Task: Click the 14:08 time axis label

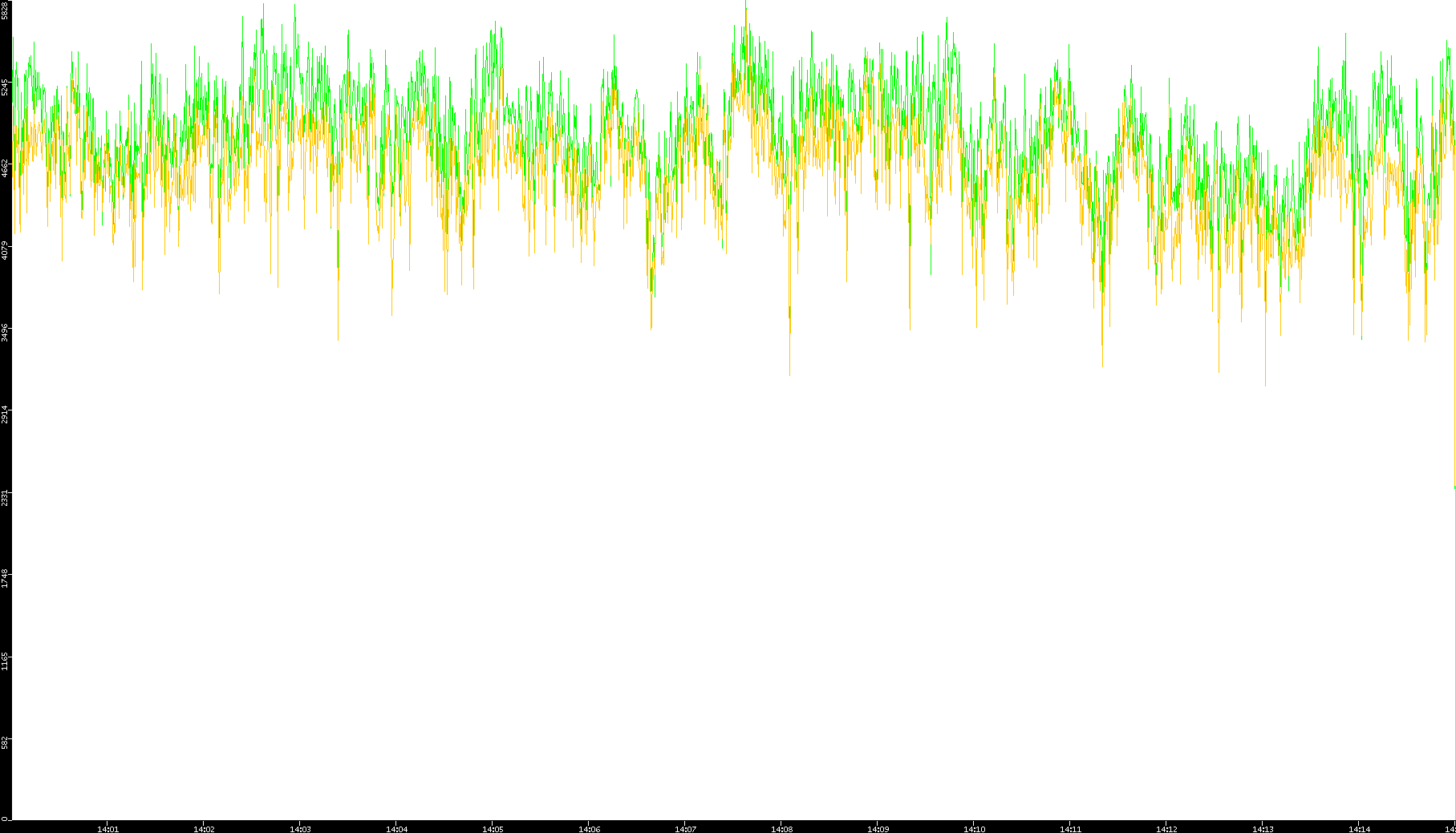Action: click(x=781, y=828)
